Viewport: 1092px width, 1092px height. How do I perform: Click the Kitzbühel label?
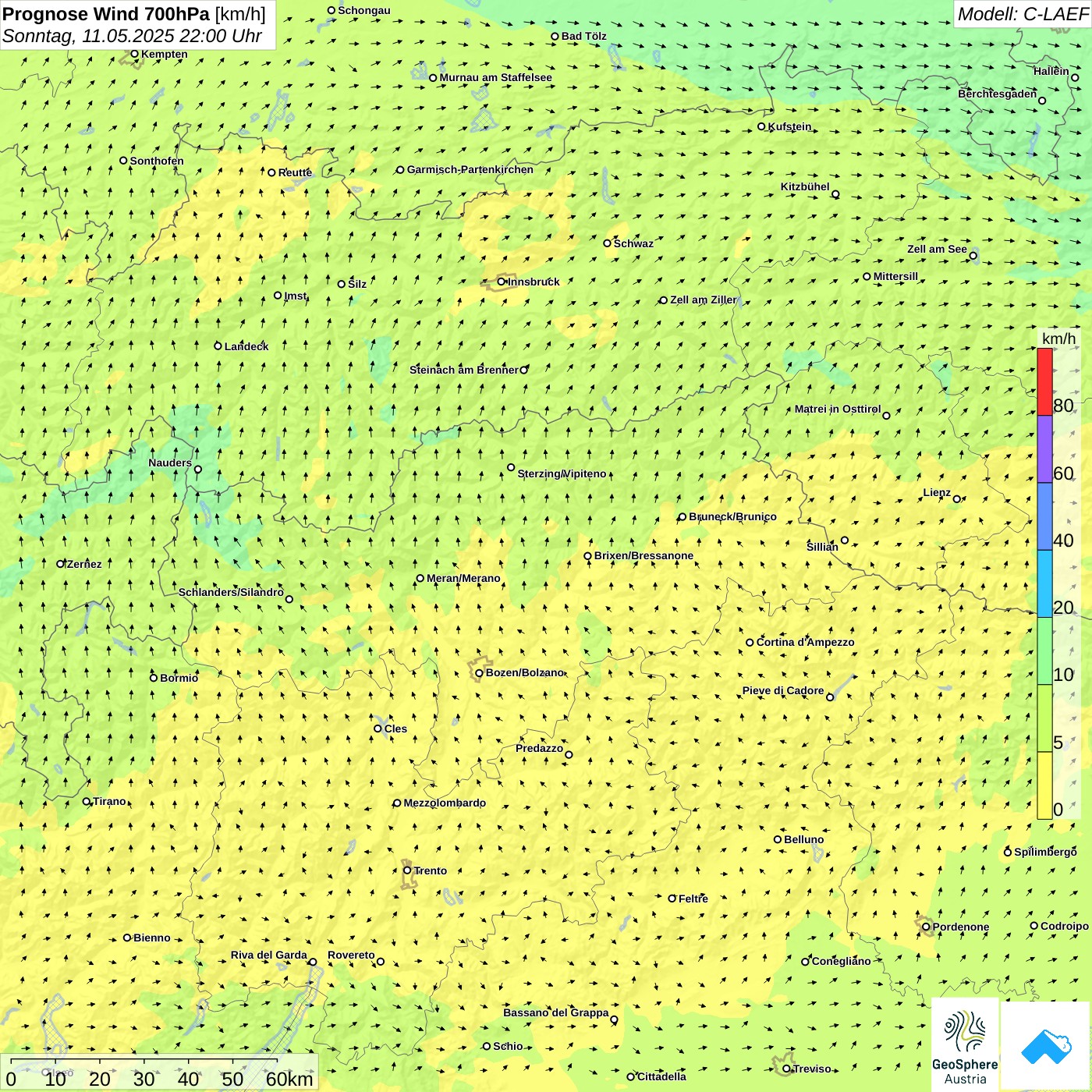pyautogui.click(x=805, y=186)
